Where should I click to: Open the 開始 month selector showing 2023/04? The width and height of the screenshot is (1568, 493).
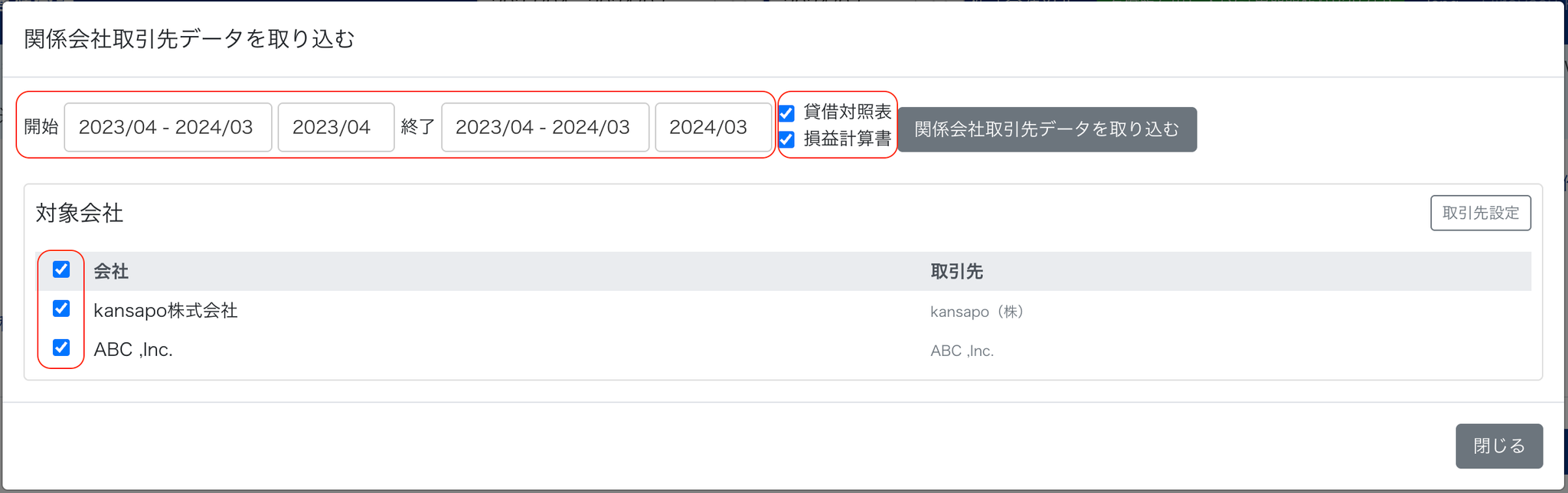coord(336,127)
